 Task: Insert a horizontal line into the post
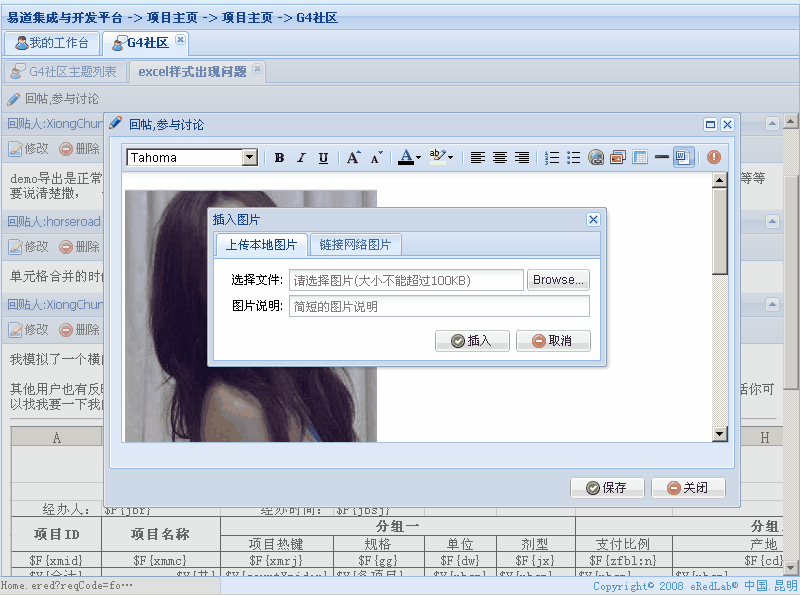pos(659,157)
